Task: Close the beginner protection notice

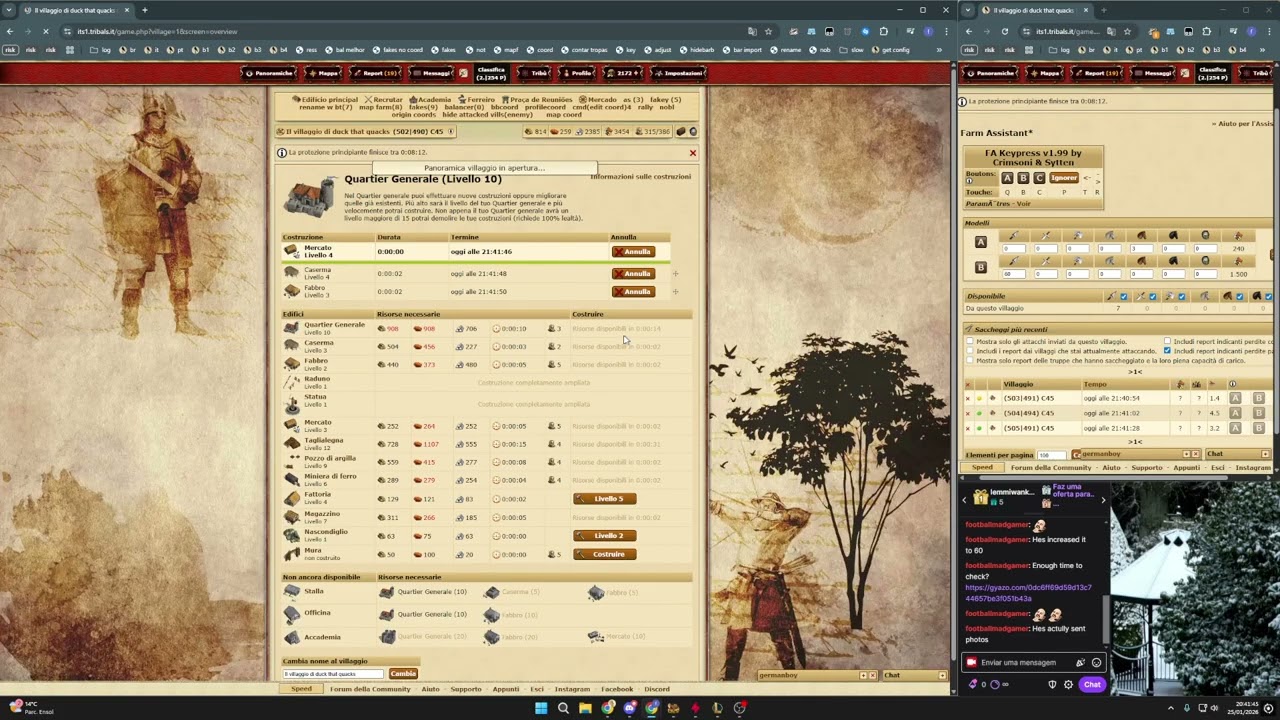Action: point(693,153)
